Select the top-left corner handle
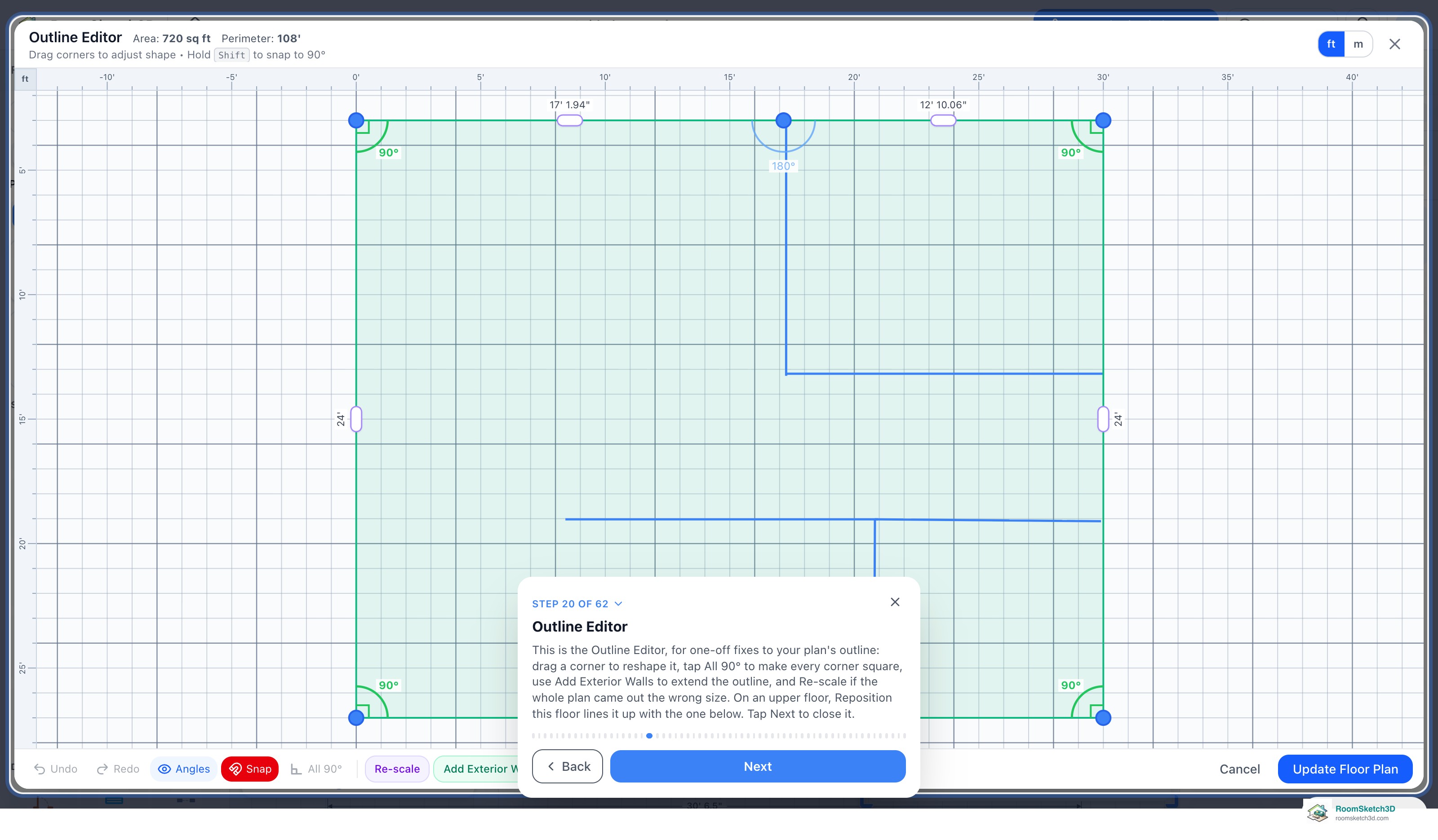 [356, 120]
